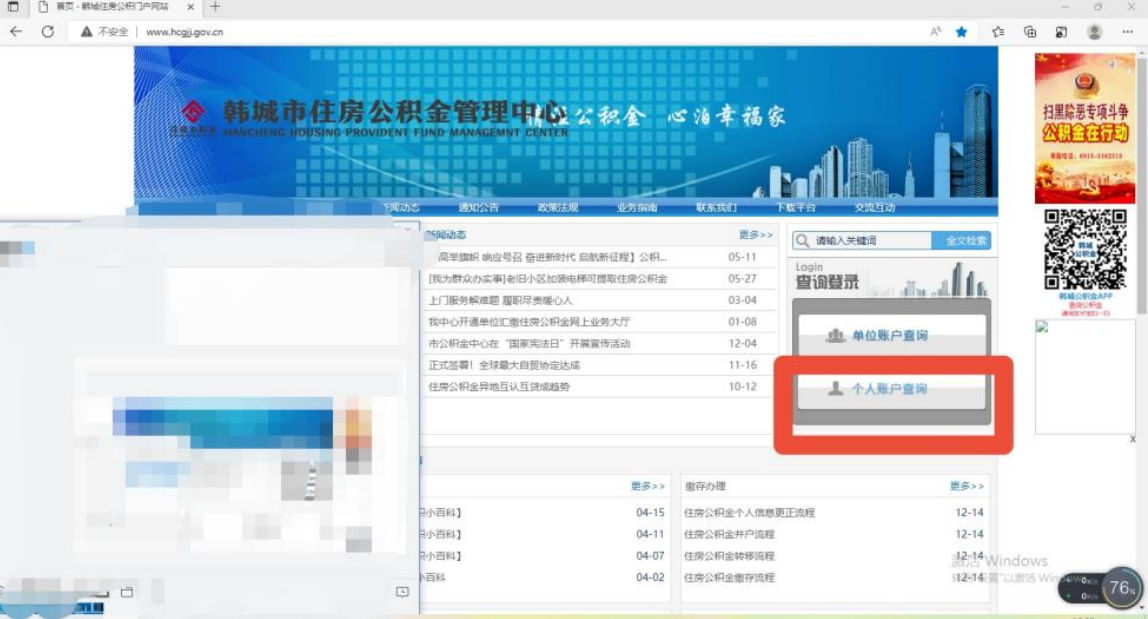Click the 新闻动态 section heading
1148x619 pixels.
click(446, 234)
